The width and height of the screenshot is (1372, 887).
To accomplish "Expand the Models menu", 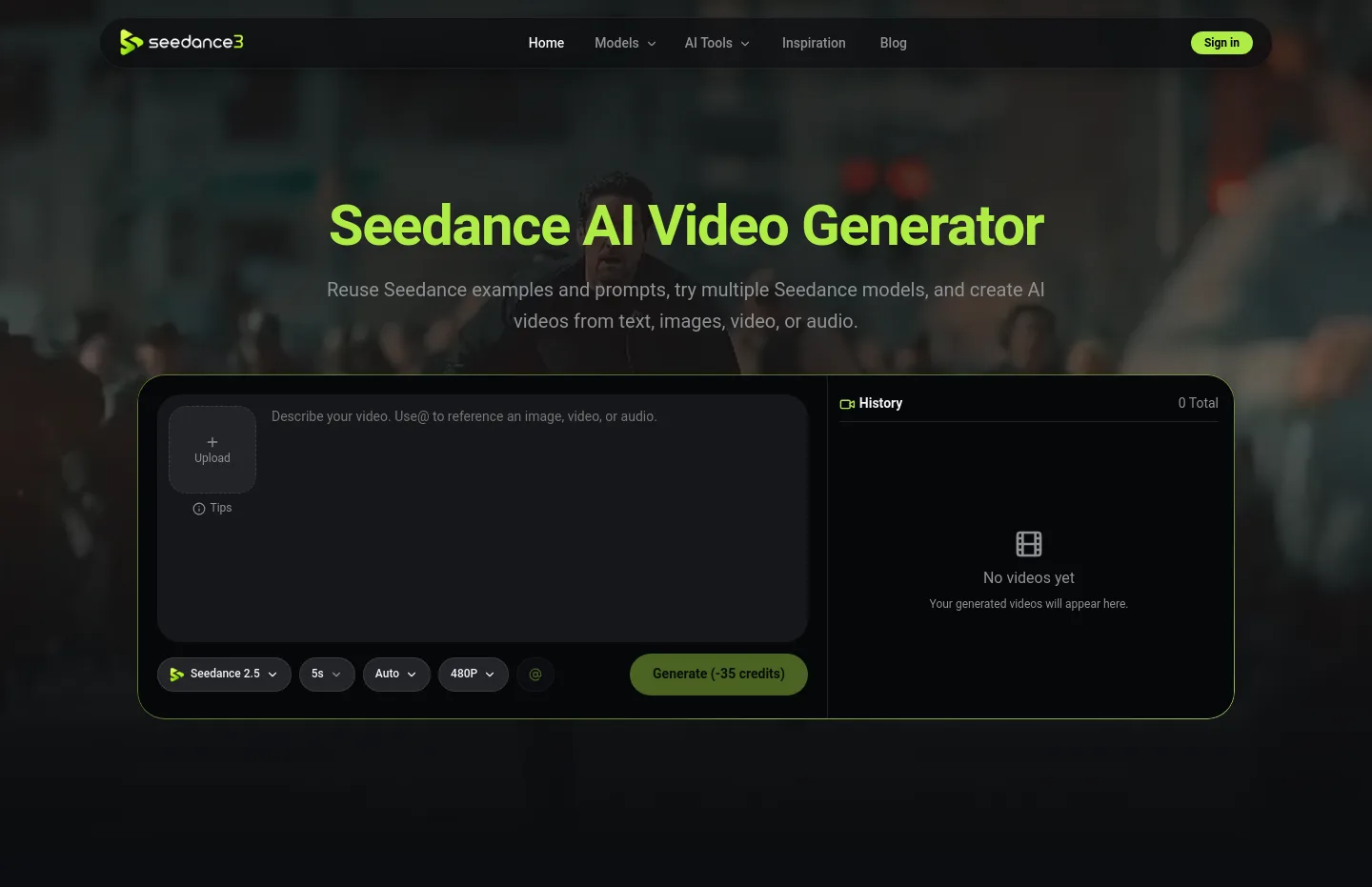I will pos(625,43).
